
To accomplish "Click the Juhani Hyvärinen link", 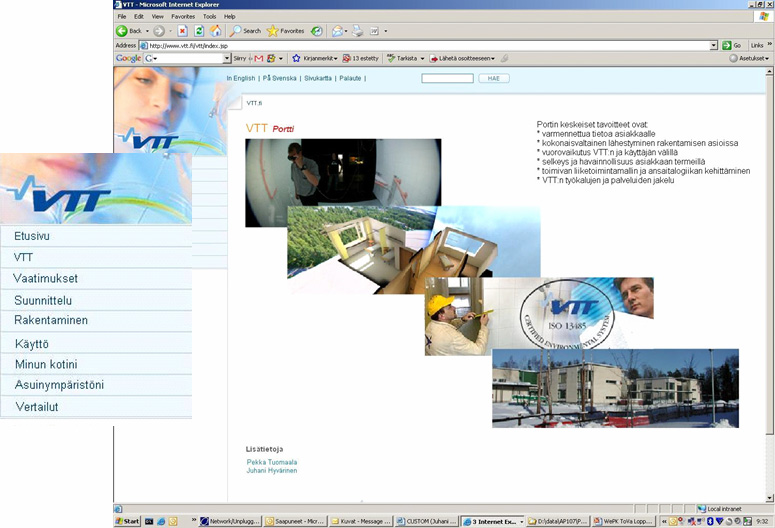I will point(272,471).
